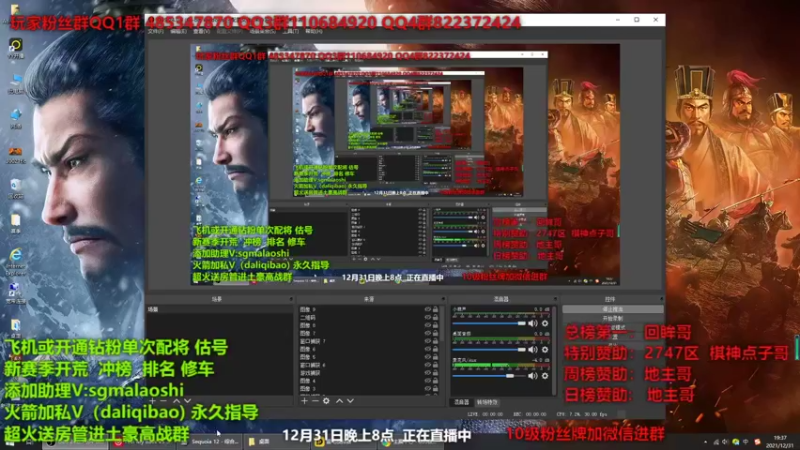Open the folder icon at desktop top-left

click(15, 9)
